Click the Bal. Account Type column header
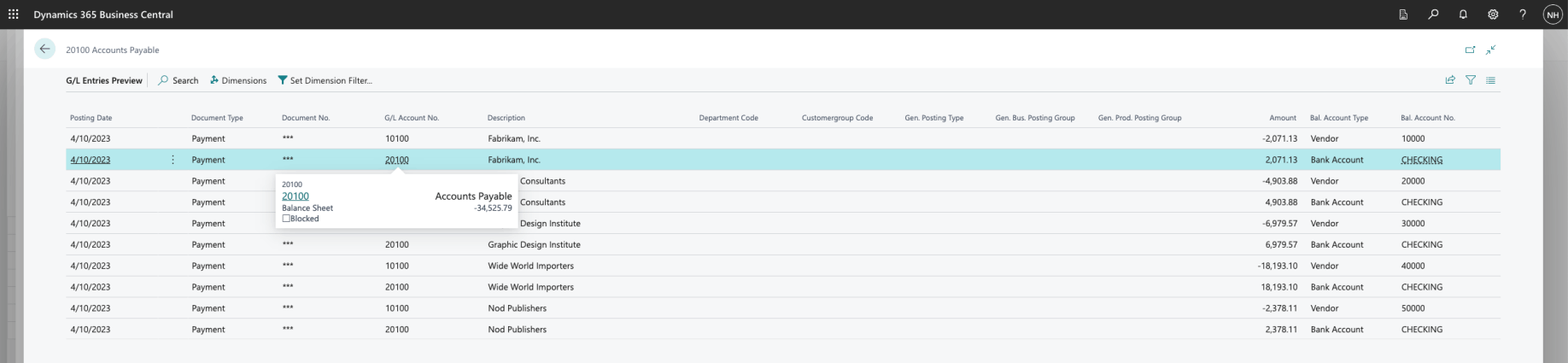Image resolution: width=1568 pixels, height=363 pixels. click(1339, 118)
